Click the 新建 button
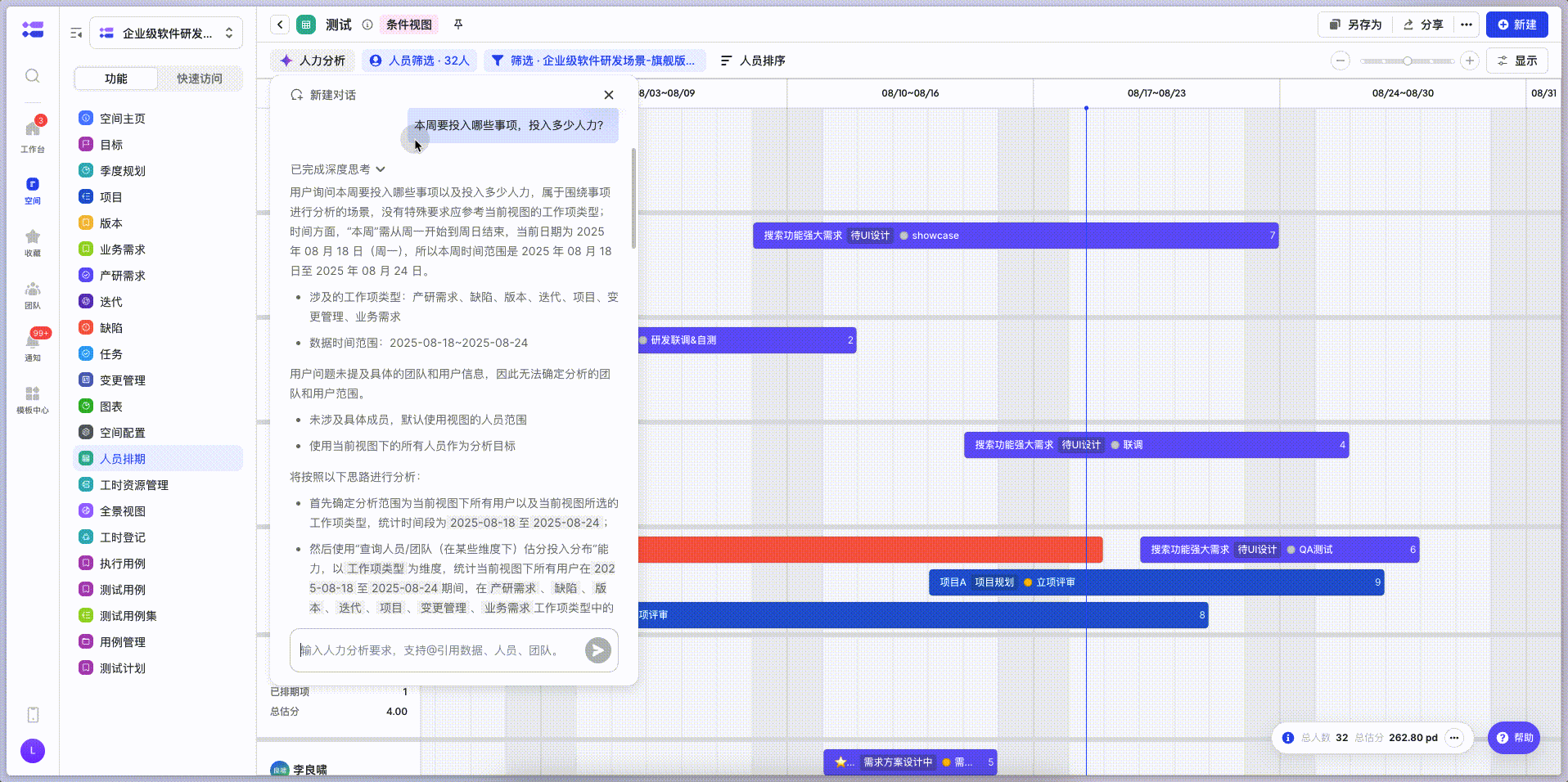This screenshot has width=1568, height=782. (1516, 25)
